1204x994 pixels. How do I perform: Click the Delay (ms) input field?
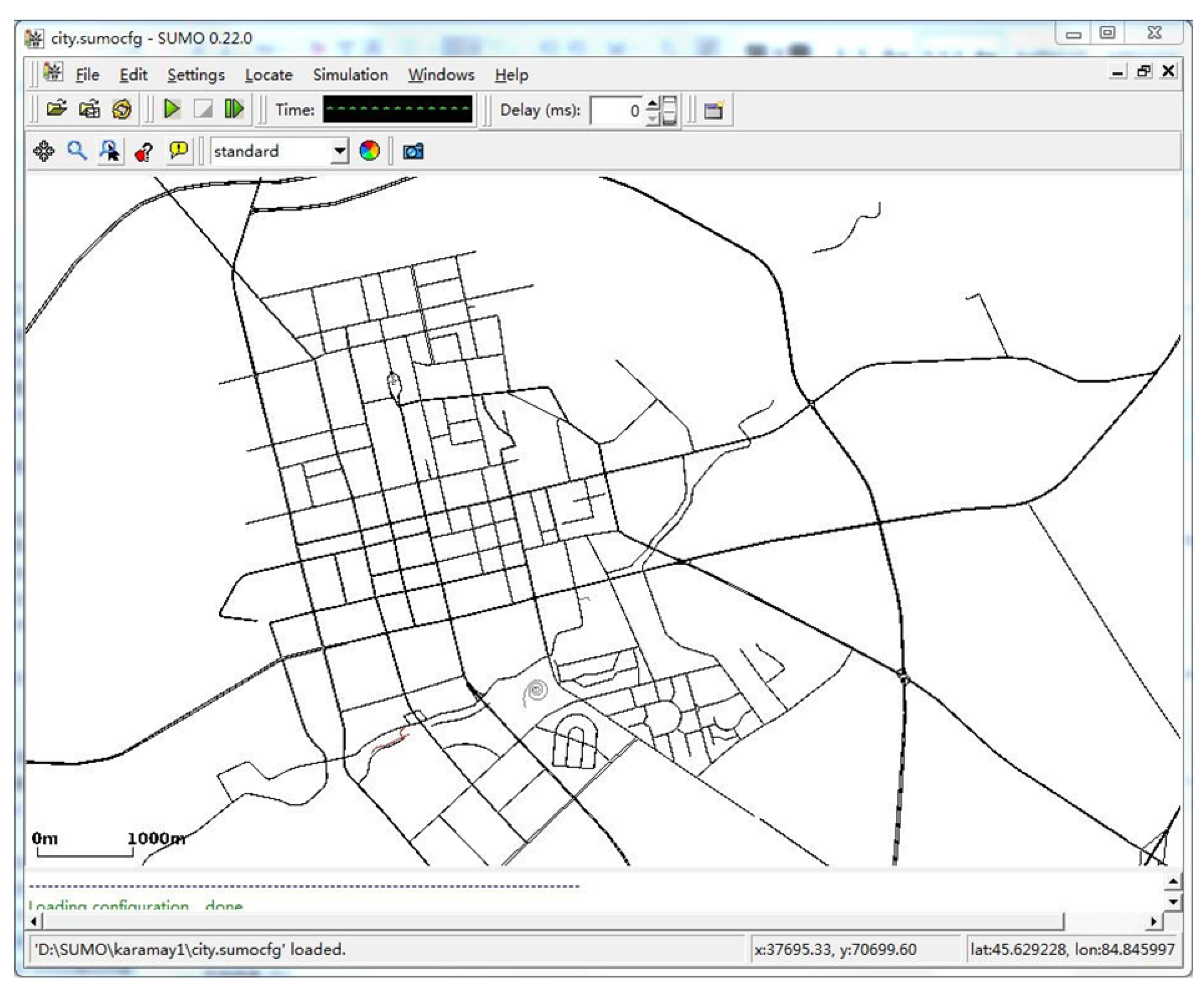[x=616, y=110]
